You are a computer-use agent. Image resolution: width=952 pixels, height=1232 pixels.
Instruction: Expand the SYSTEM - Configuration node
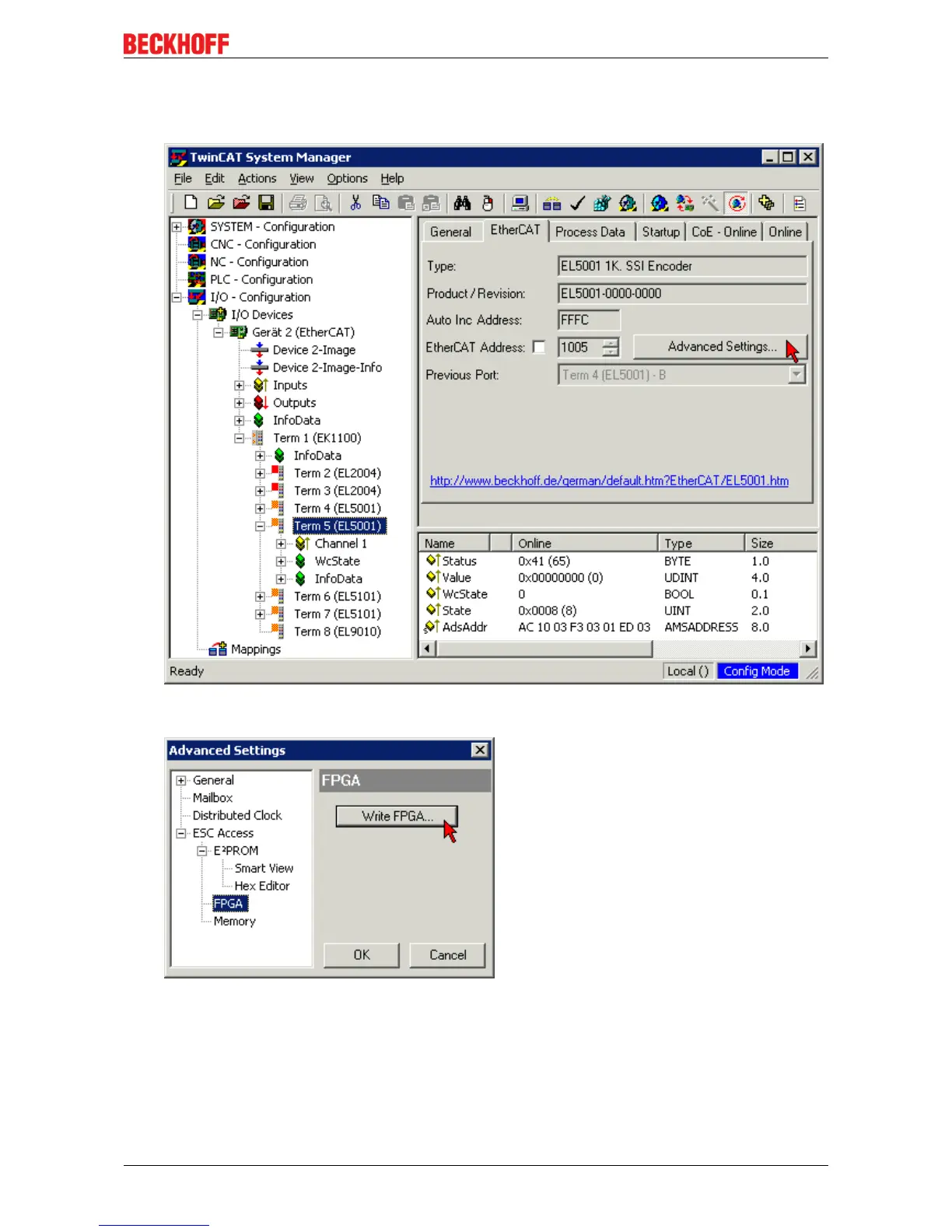[177, 227]
